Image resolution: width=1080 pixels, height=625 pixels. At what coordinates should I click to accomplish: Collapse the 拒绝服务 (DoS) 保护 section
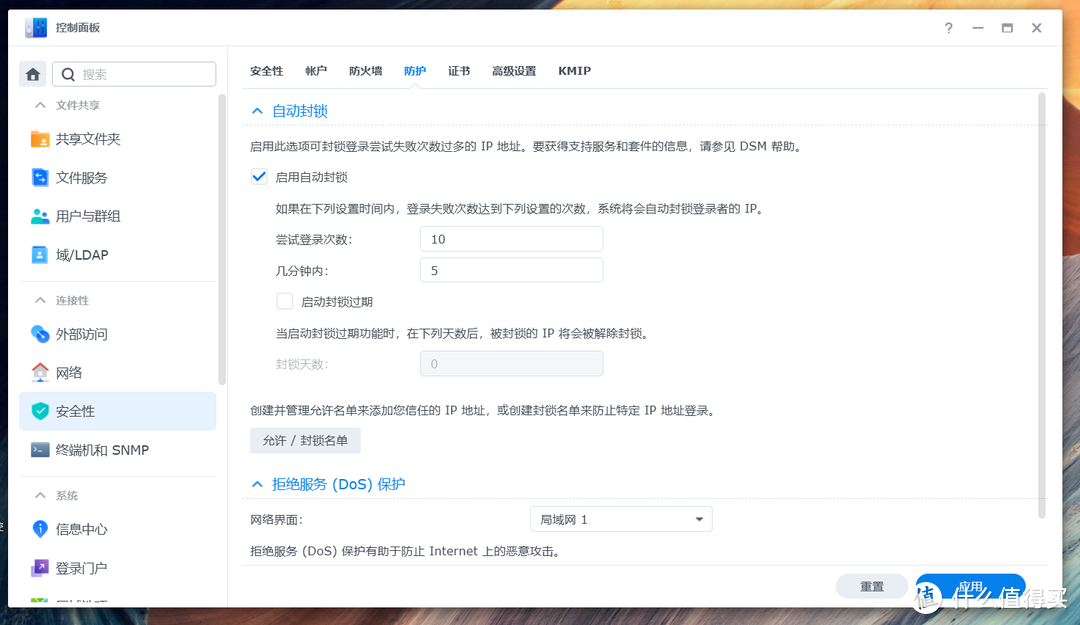(x=257, y=484)
